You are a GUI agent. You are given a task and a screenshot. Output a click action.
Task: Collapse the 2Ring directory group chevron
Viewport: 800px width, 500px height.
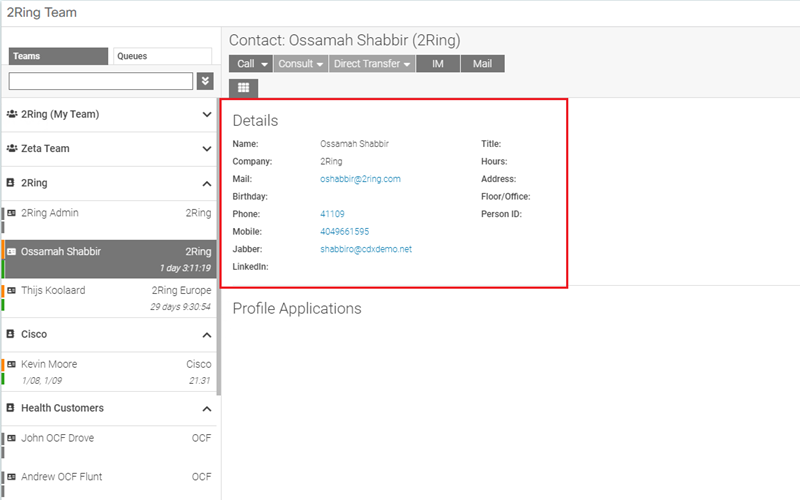(207, 183)
